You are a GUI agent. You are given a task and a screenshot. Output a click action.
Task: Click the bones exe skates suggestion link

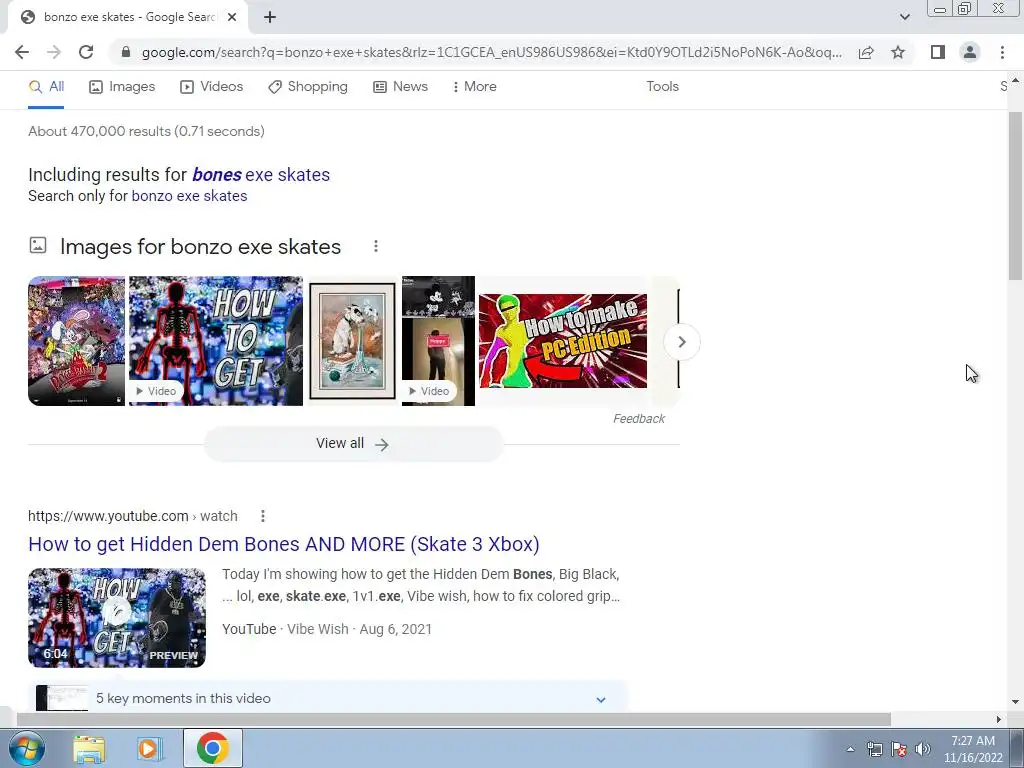261,174
